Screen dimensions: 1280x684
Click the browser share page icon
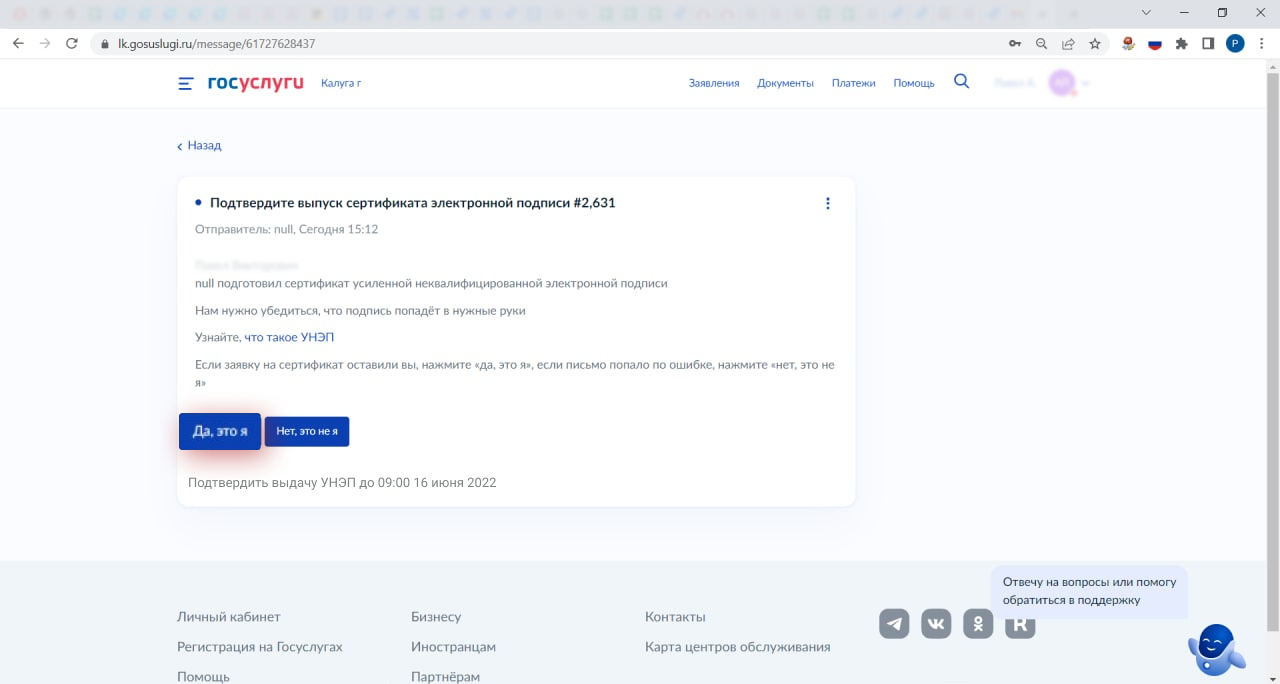[x=1068, y=44]
